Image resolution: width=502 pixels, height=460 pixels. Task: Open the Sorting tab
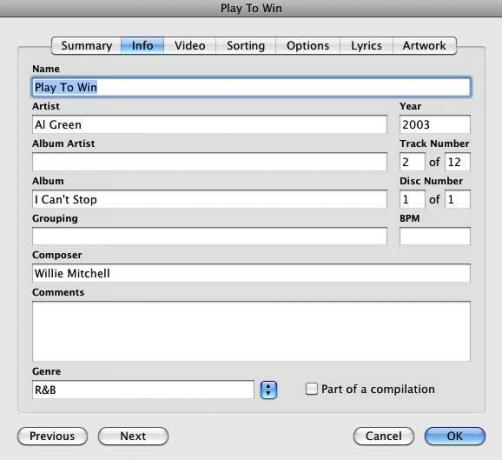[246, 46]
